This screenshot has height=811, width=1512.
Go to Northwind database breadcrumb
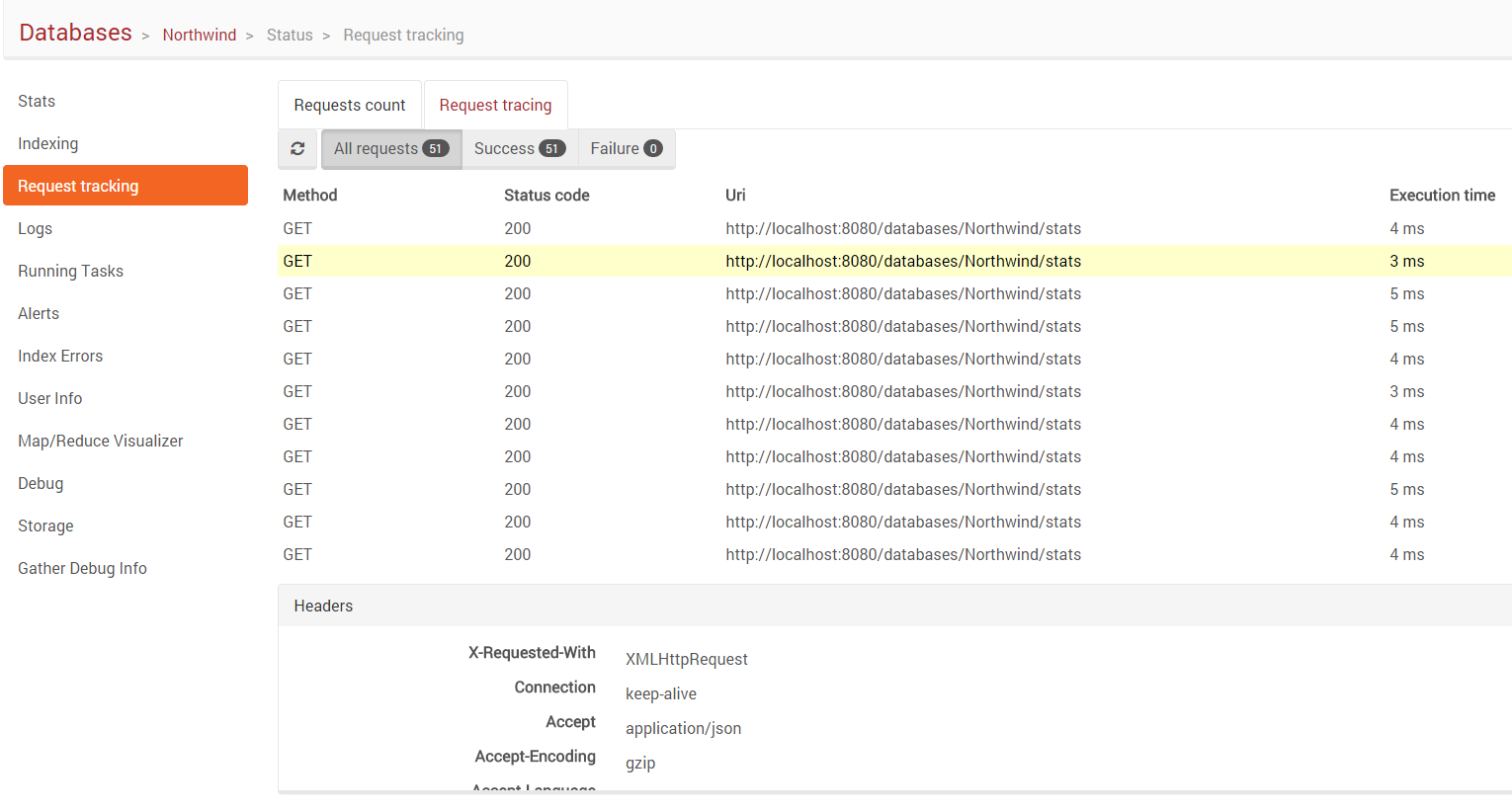coord(200,35)
